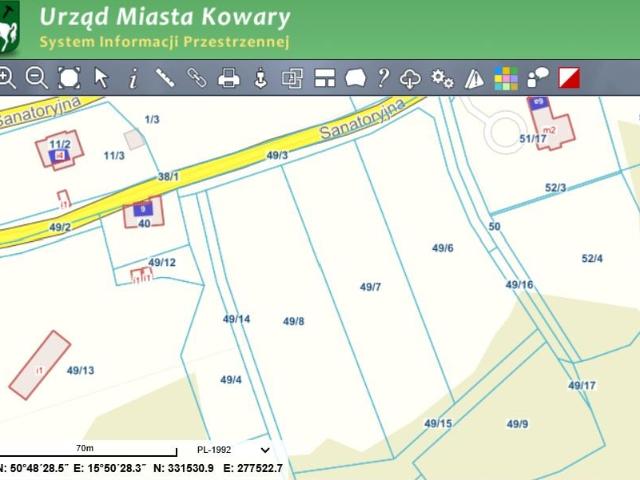Open the help question mark

tap(383, 78)
